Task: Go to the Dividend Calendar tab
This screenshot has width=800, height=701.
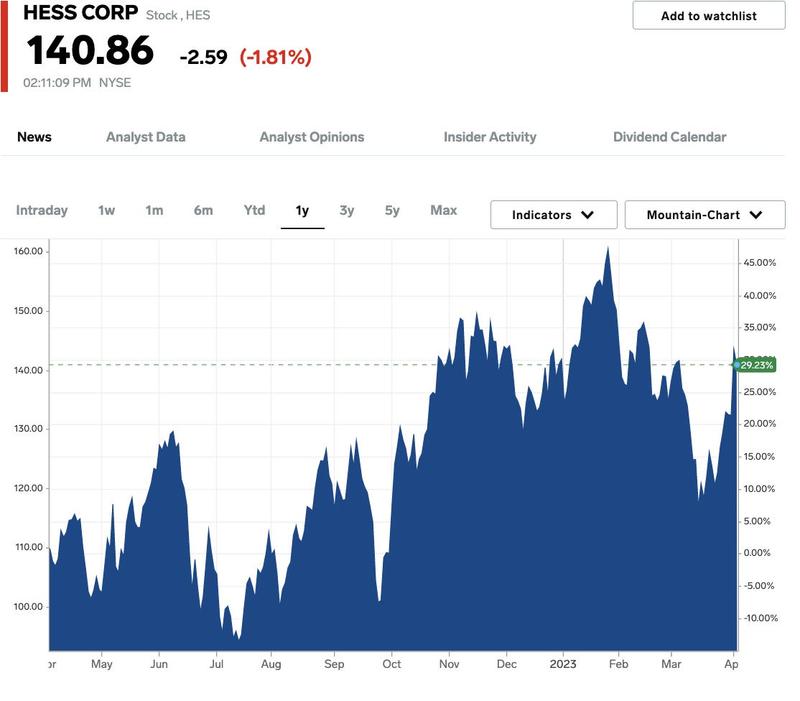Action: 669,137
